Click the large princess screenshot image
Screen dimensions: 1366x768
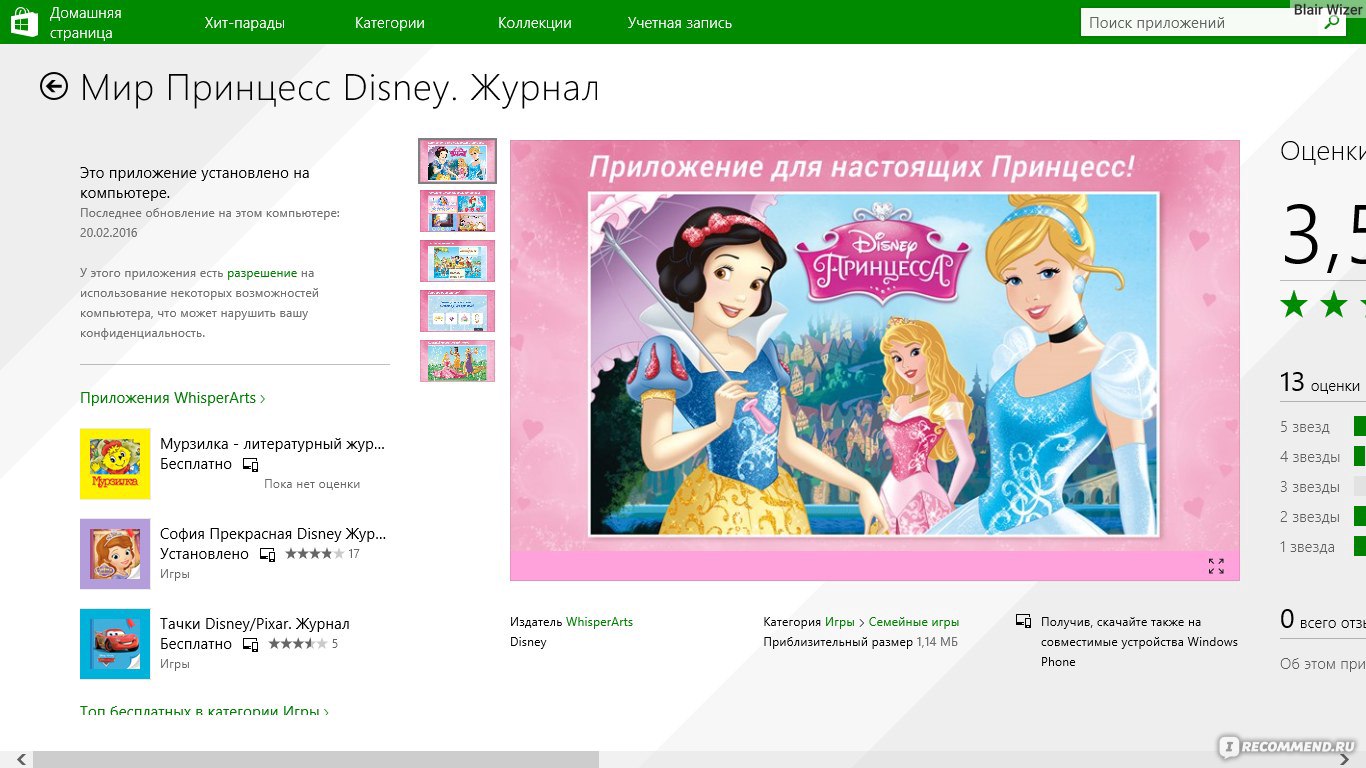[874, 360]
